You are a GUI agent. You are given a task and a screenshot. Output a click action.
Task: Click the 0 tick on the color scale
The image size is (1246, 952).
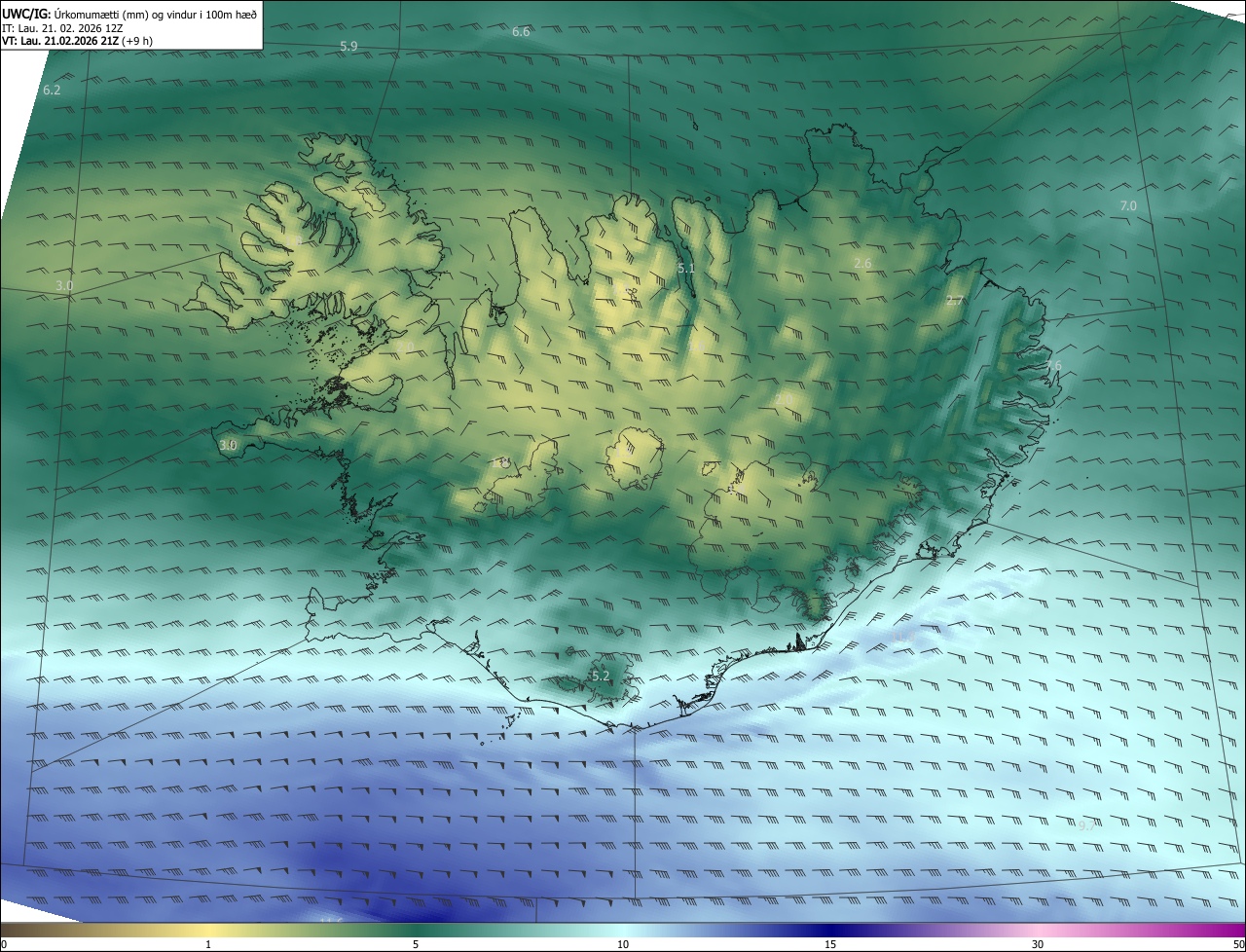tap(4, 944)
